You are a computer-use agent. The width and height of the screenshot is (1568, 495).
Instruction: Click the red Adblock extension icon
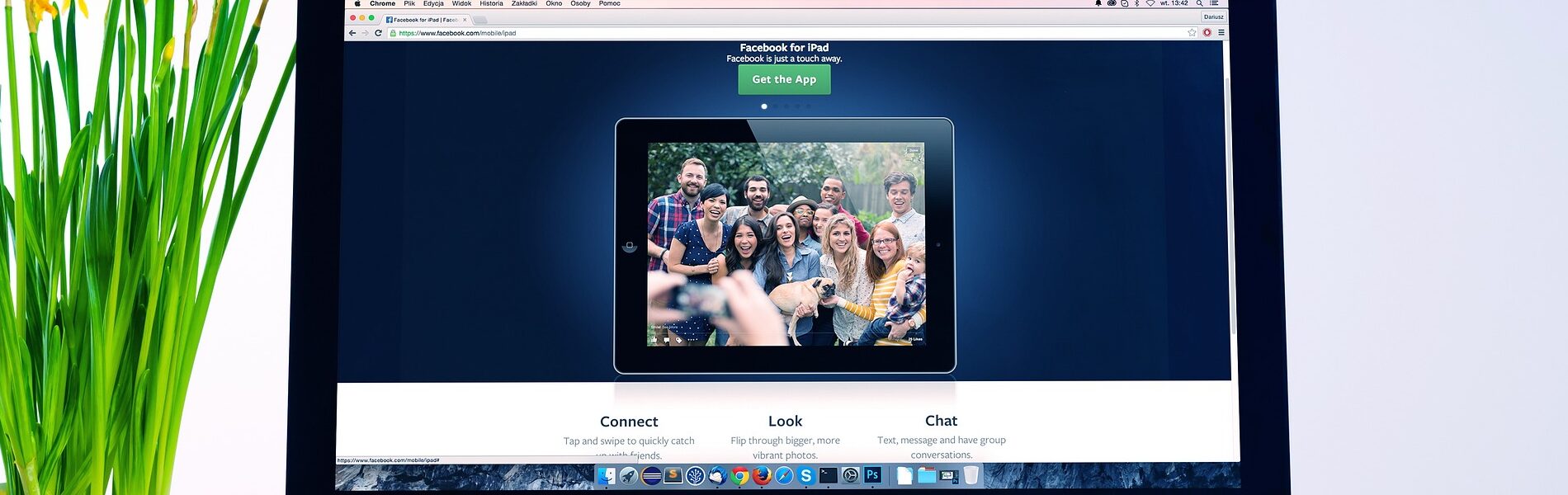(1207, 33)
